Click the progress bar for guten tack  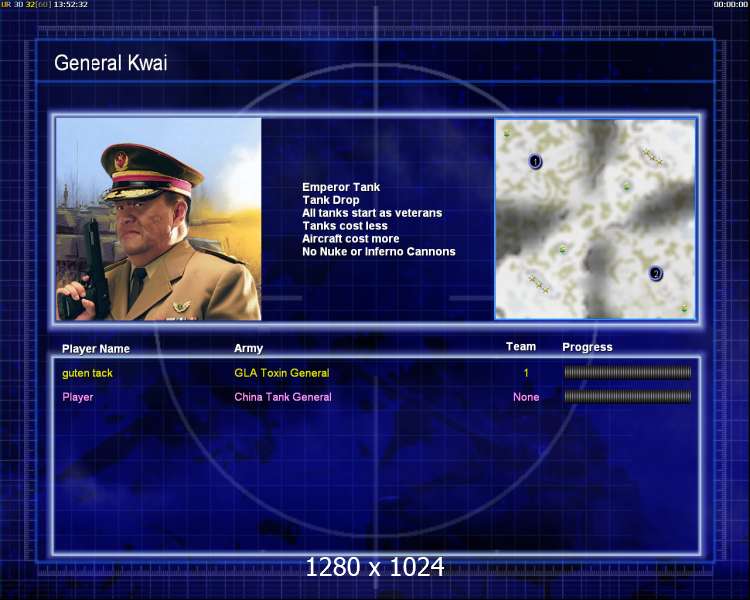point(628,372)
